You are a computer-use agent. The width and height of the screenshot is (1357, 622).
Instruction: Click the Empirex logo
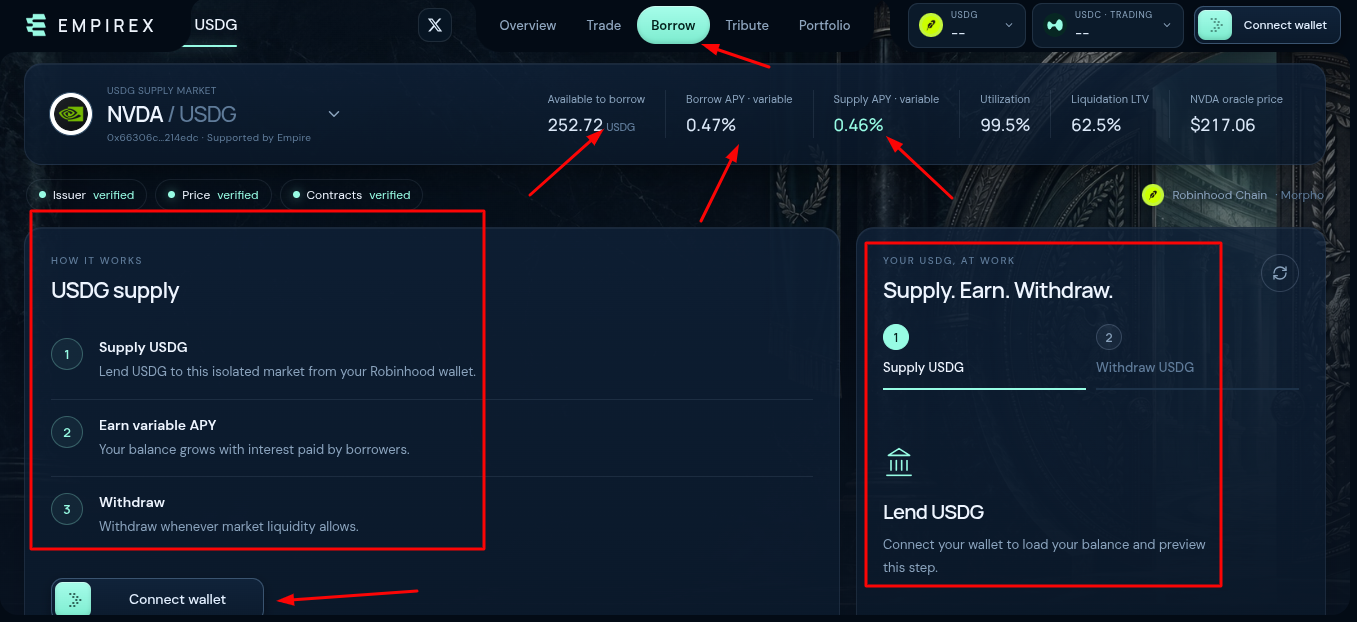[90, 25]
